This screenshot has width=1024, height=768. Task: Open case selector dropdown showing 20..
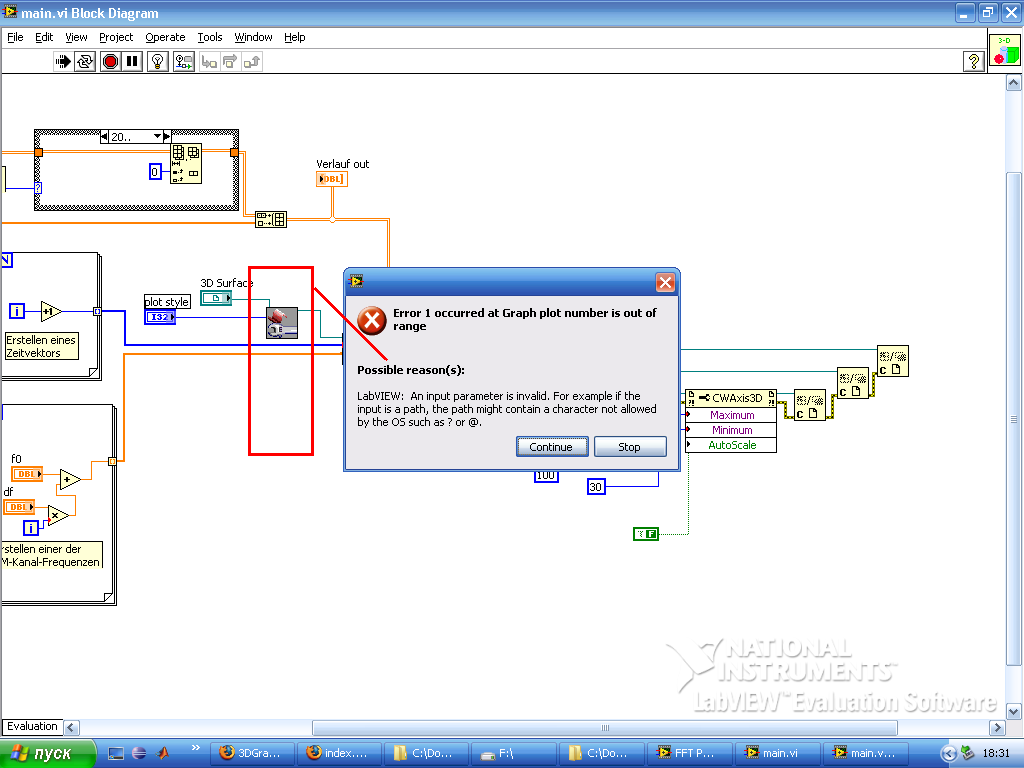pyautogui.click(x=157, y=136)
